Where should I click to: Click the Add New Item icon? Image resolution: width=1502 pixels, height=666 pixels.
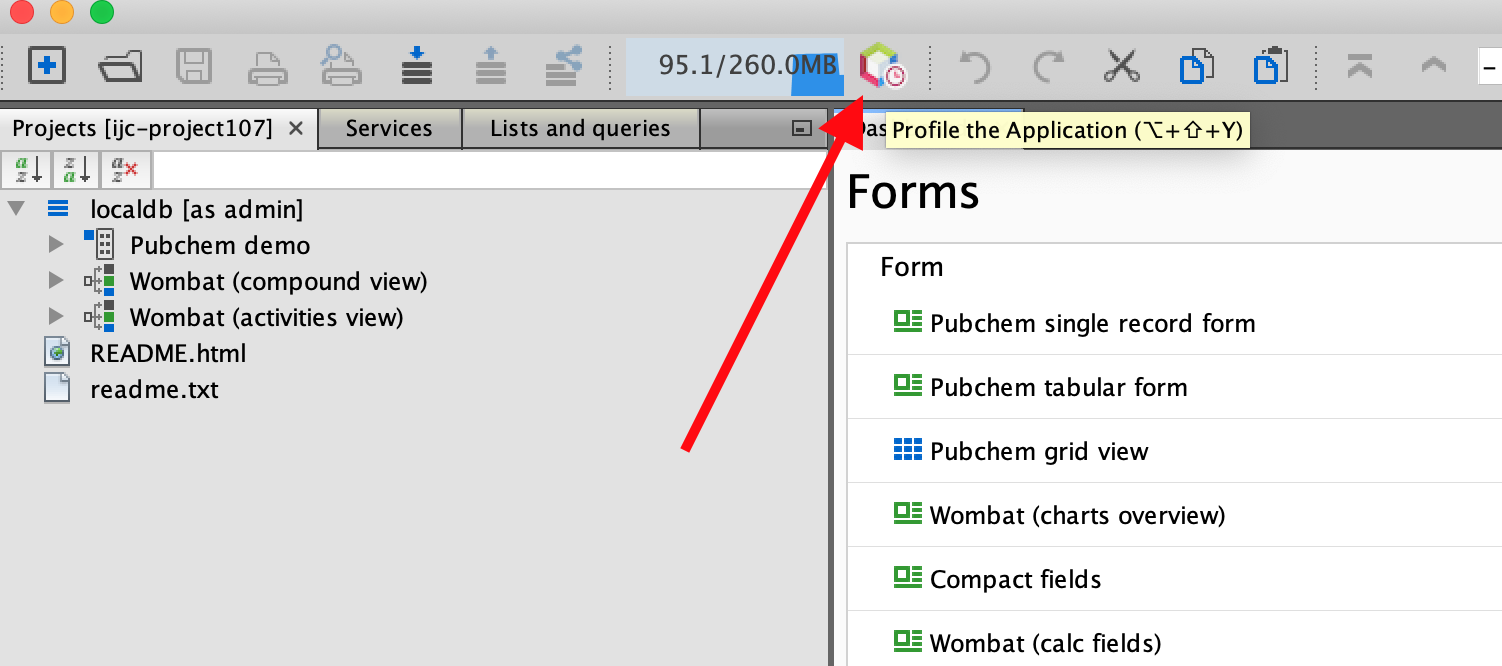[46, 66]
